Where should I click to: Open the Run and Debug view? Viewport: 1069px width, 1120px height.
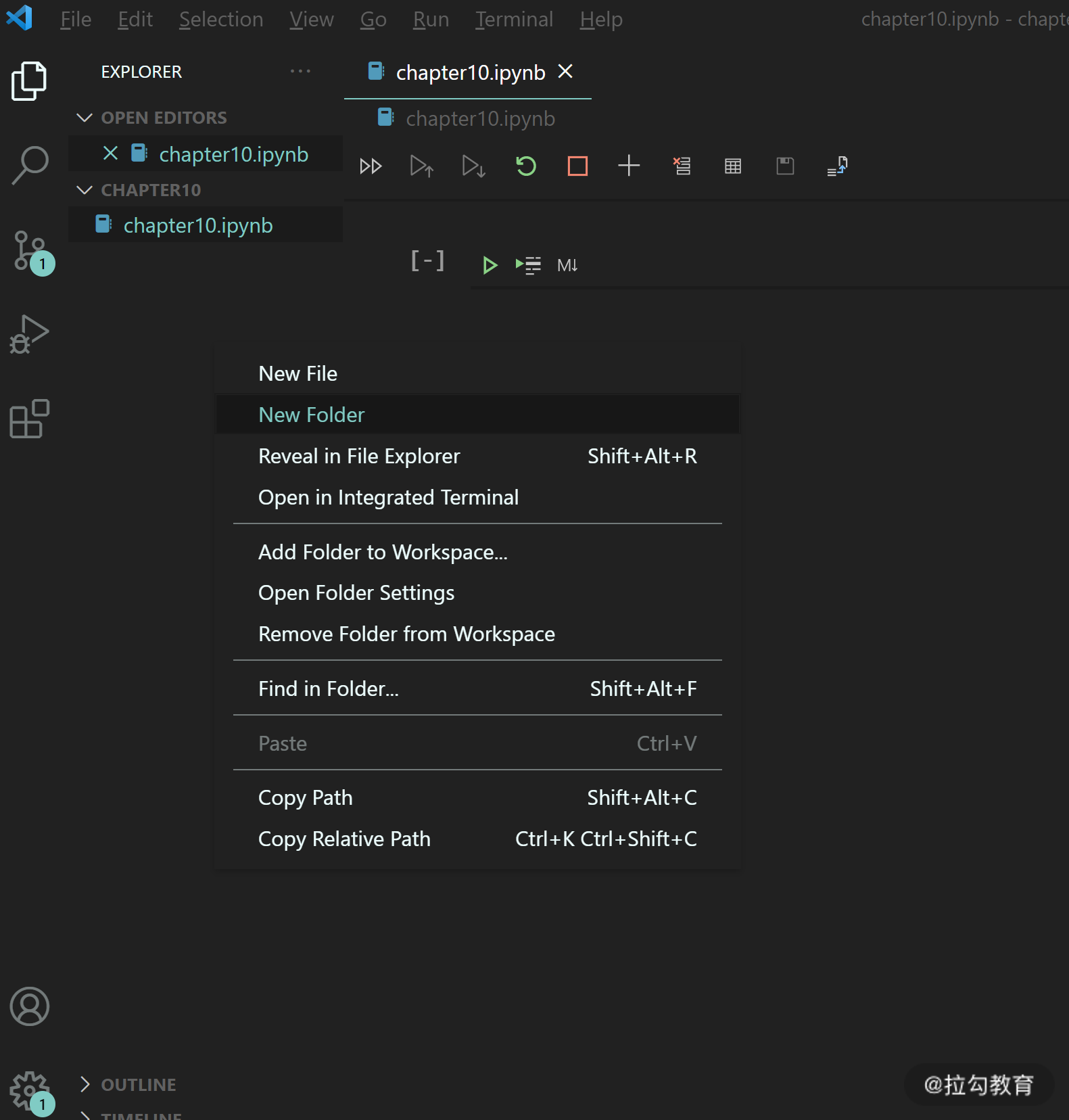(x=29, y=334)
